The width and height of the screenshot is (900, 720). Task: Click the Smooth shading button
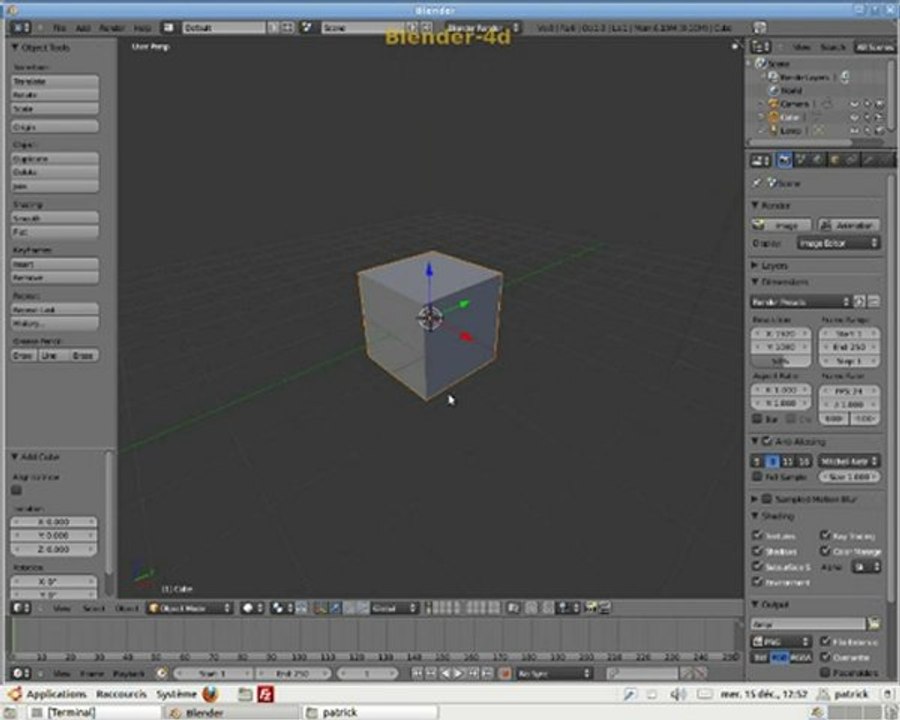pos(55,218)
